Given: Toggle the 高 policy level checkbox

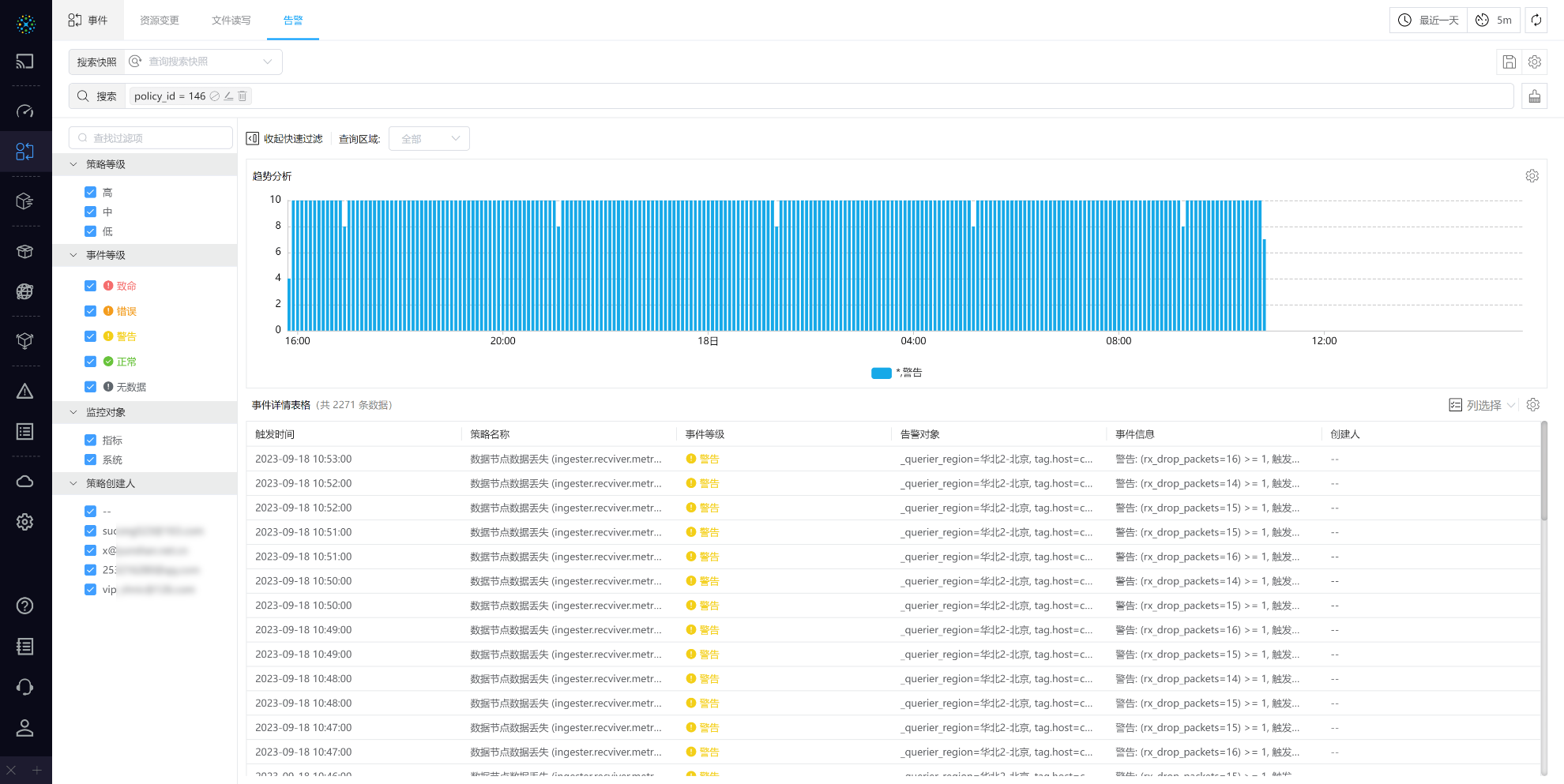Looking at the screenshot, I should (x=91, y=193).
